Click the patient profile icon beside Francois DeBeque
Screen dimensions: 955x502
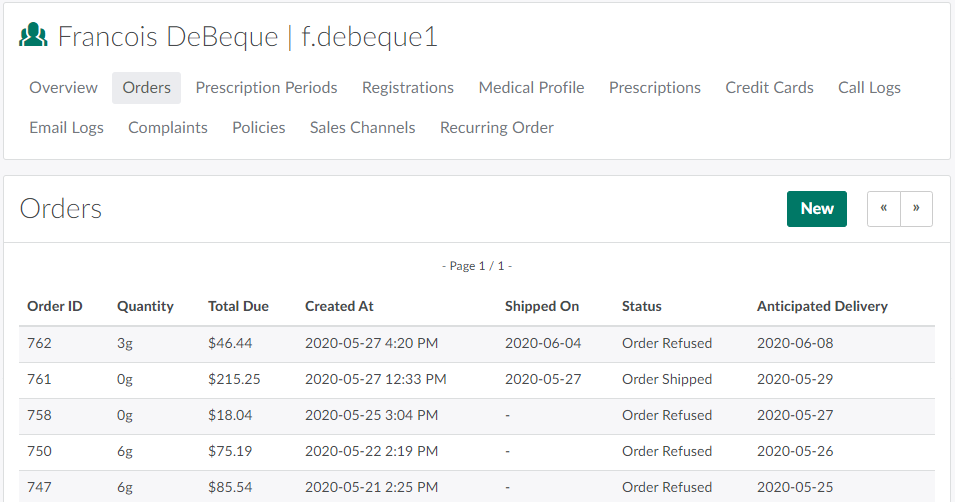34,37
